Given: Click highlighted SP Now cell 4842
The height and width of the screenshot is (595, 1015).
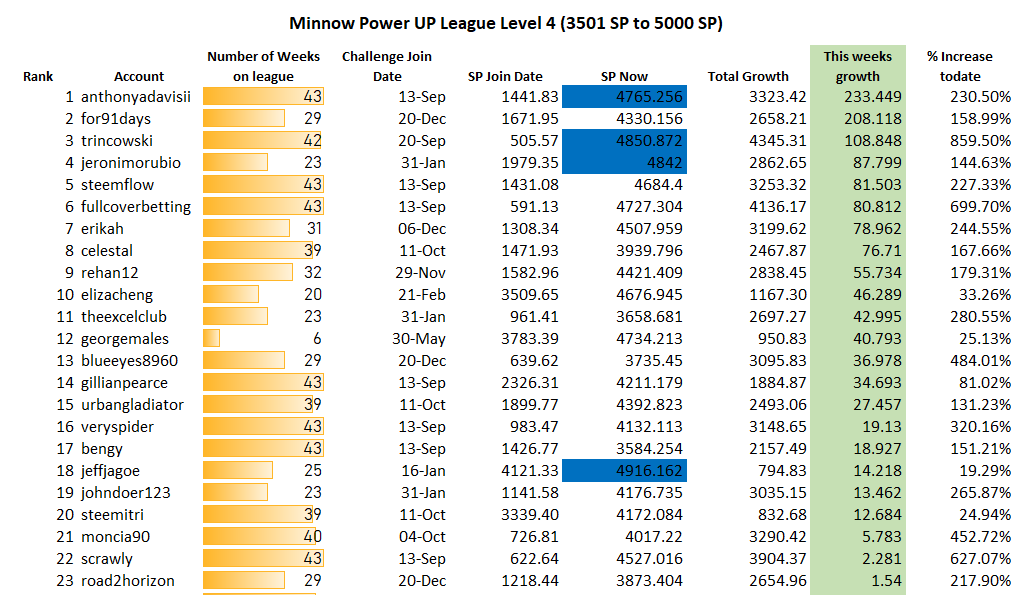Looking at the screenshot, I should click(x=624, y=163).
